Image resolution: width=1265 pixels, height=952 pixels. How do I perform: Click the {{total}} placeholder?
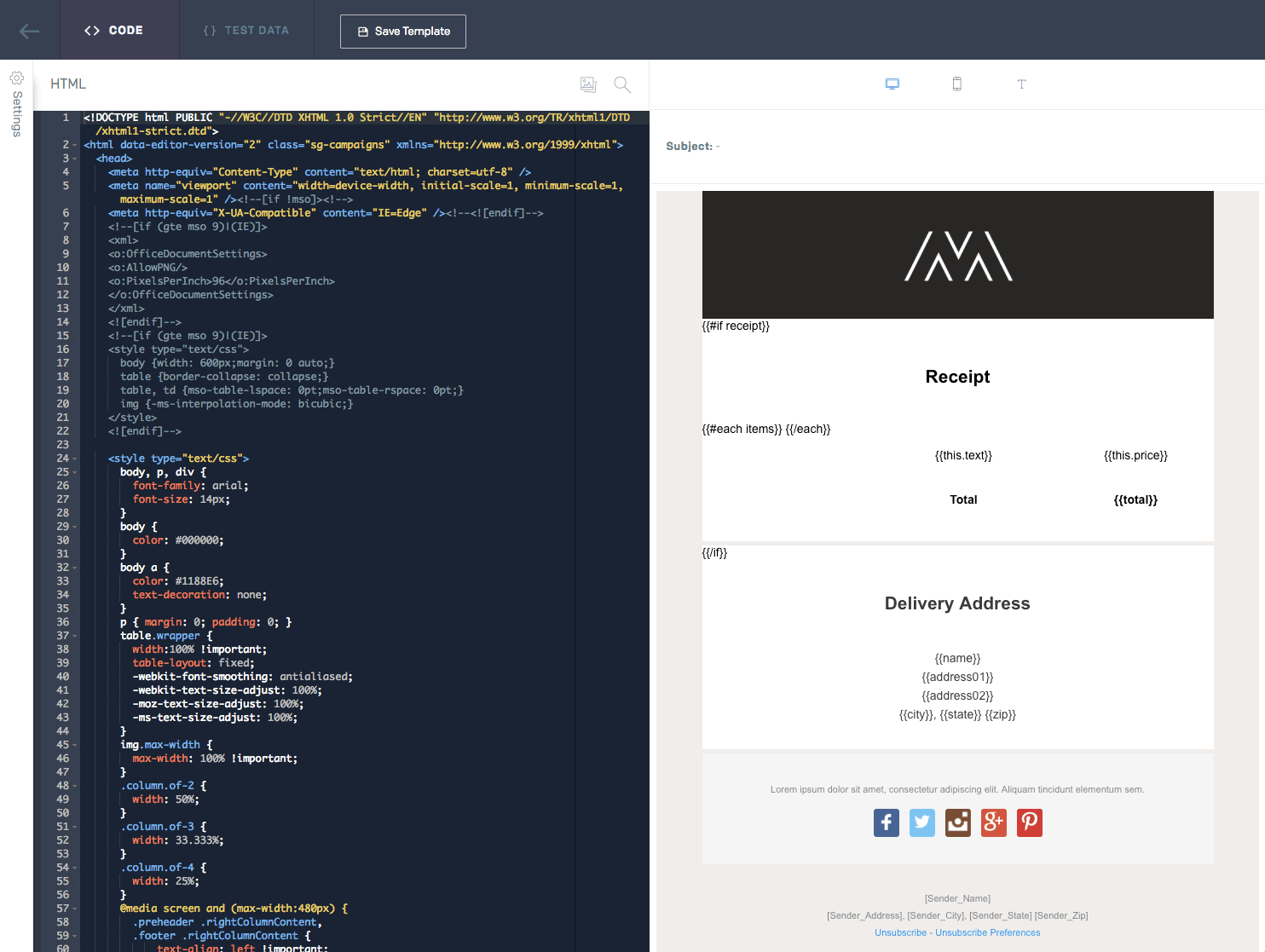(1135, 499)
